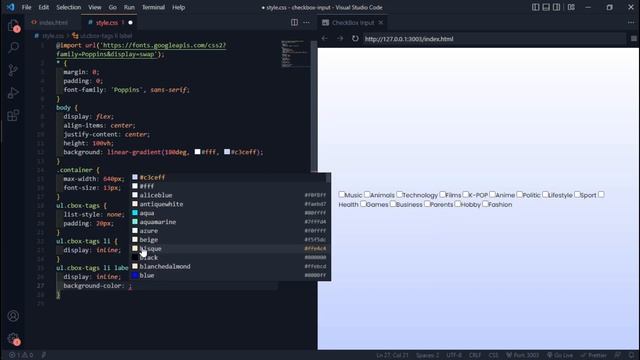The image size is (640, 360).
Task: Click the VS Code logo icon
Action: coord(11,7)
